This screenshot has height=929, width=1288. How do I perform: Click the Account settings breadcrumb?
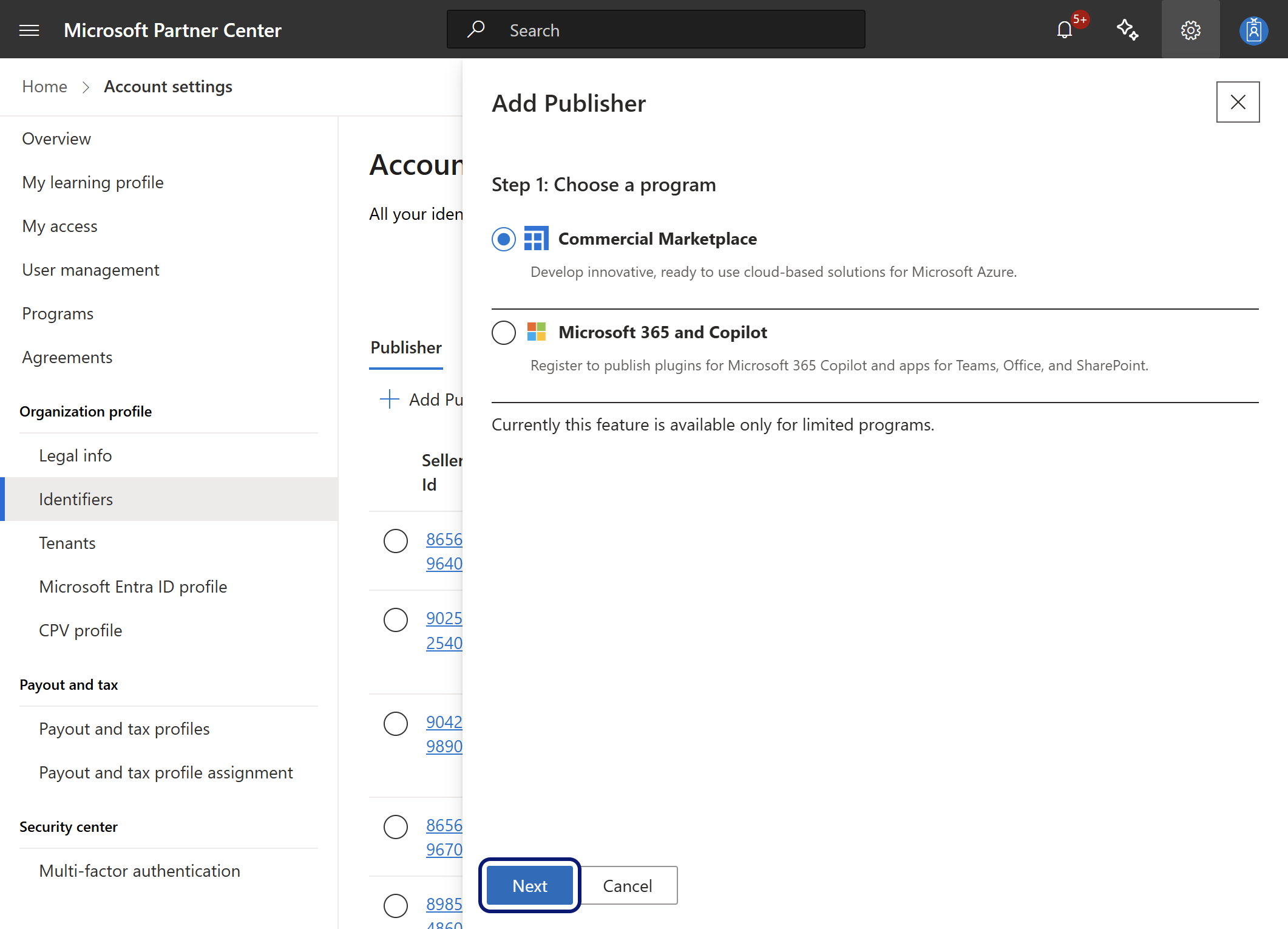click(x=168, y=86)
